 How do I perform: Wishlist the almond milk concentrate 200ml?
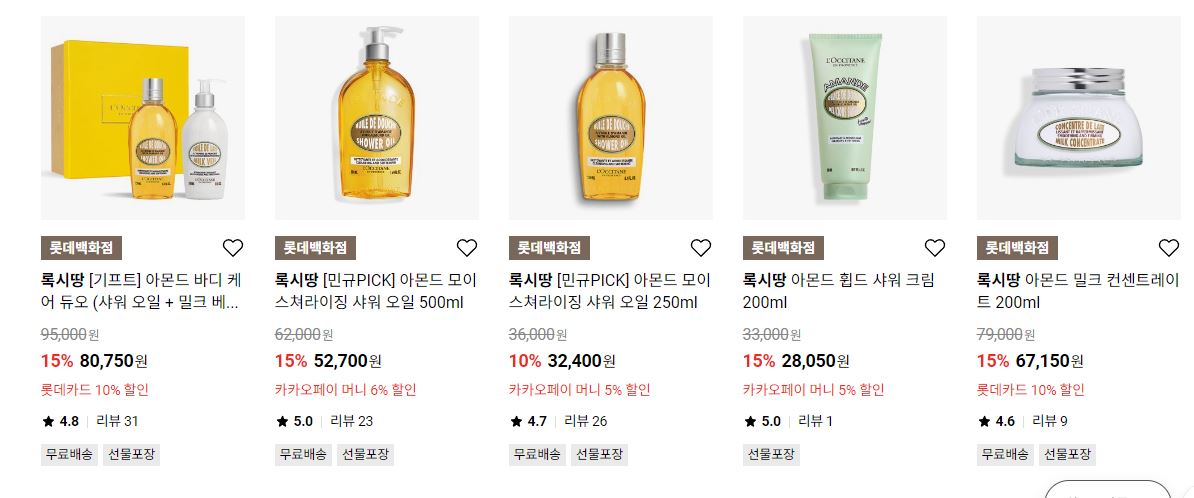(x=1168, y=247)
